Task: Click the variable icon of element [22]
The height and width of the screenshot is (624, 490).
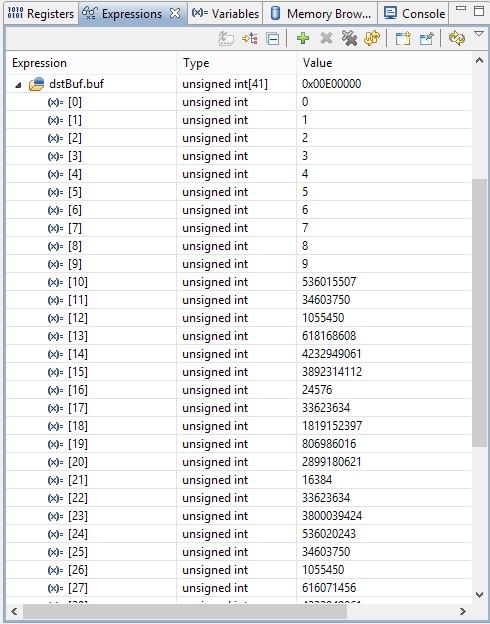Action: tap(55, 498)
